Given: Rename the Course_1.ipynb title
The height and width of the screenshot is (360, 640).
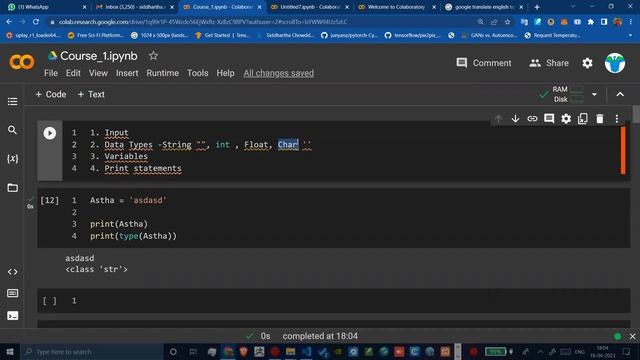Looking at the screenshot, I should (99, 56).
